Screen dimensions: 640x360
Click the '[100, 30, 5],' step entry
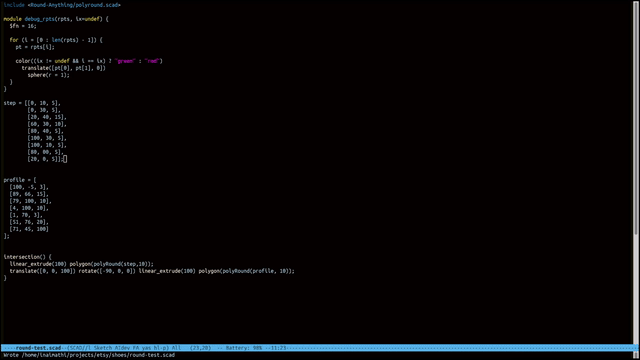47,138
